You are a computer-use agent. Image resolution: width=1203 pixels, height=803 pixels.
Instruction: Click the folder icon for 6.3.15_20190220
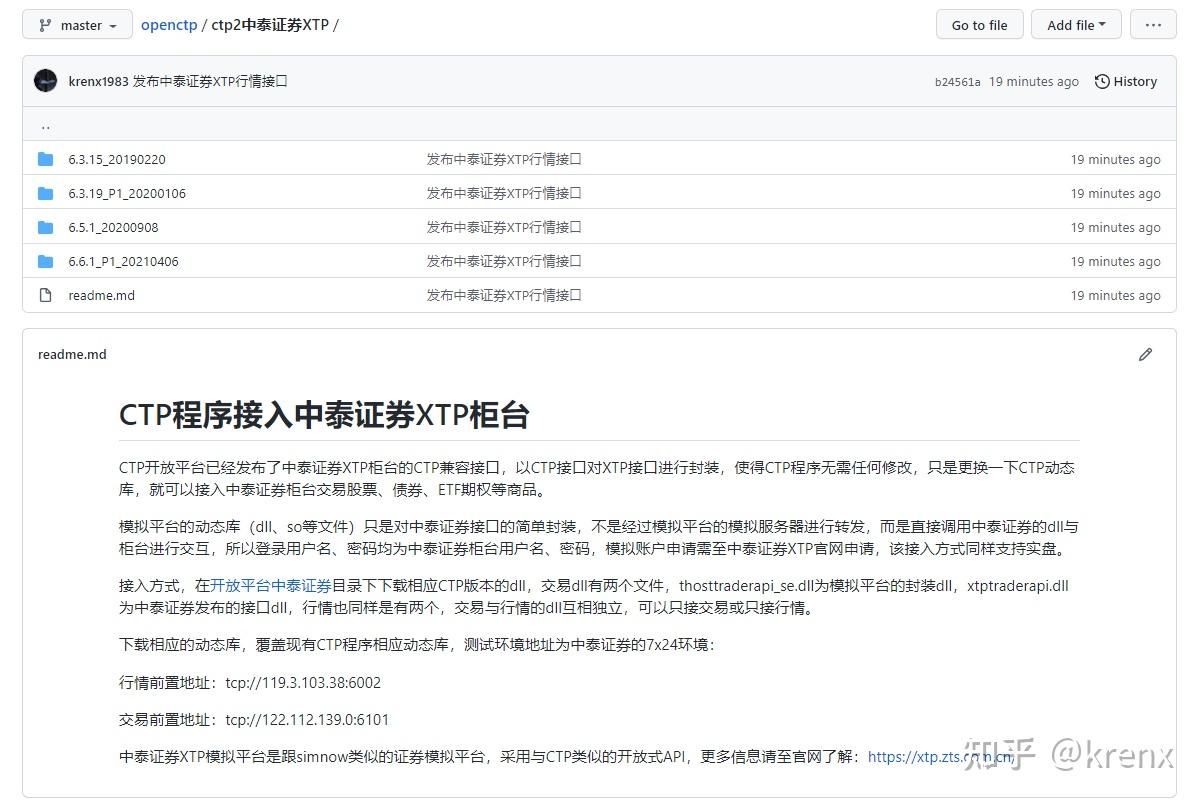click(x=46, y=158)
